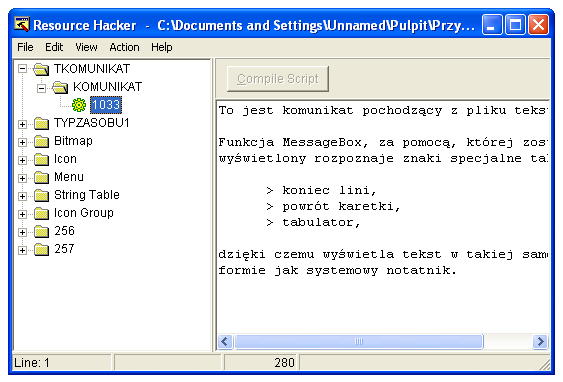Click the '> koniec lini,' line
Screen dimensions: 563x382
321,190
